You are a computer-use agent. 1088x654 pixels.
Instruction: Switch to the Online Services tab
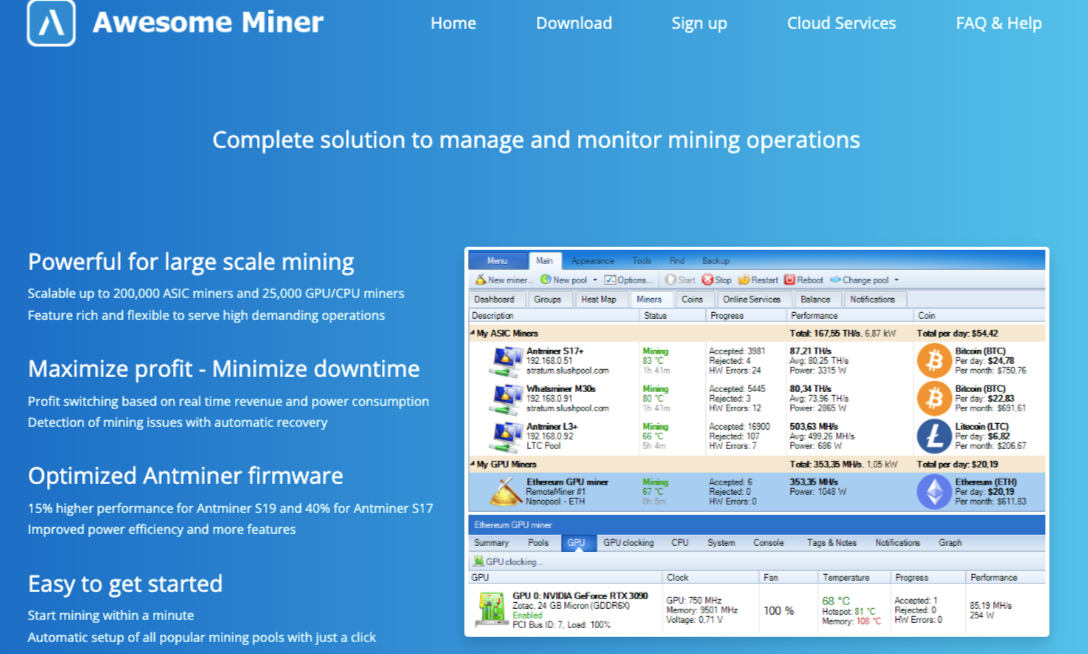[751, 299]
